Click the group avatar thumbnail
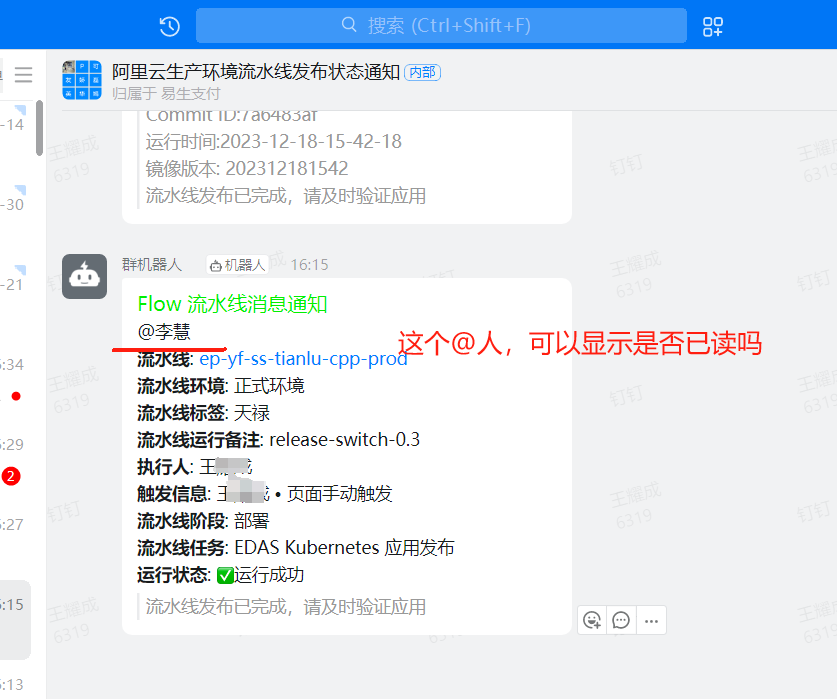This screenshot has width=837, height=699. tap(82, 80)
